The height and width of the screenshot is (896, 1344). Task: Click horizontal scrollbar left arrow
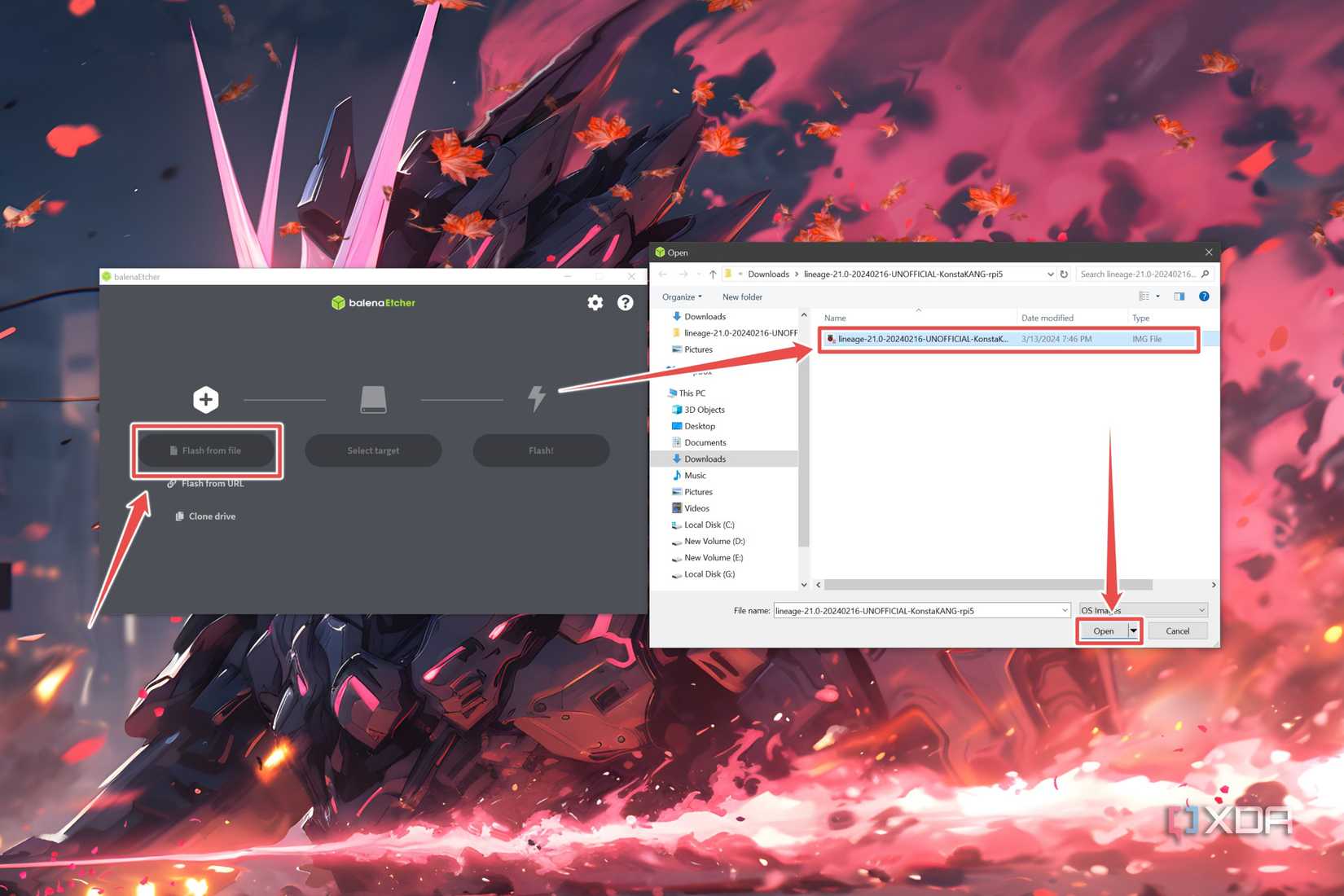click(x=819, y=585)
